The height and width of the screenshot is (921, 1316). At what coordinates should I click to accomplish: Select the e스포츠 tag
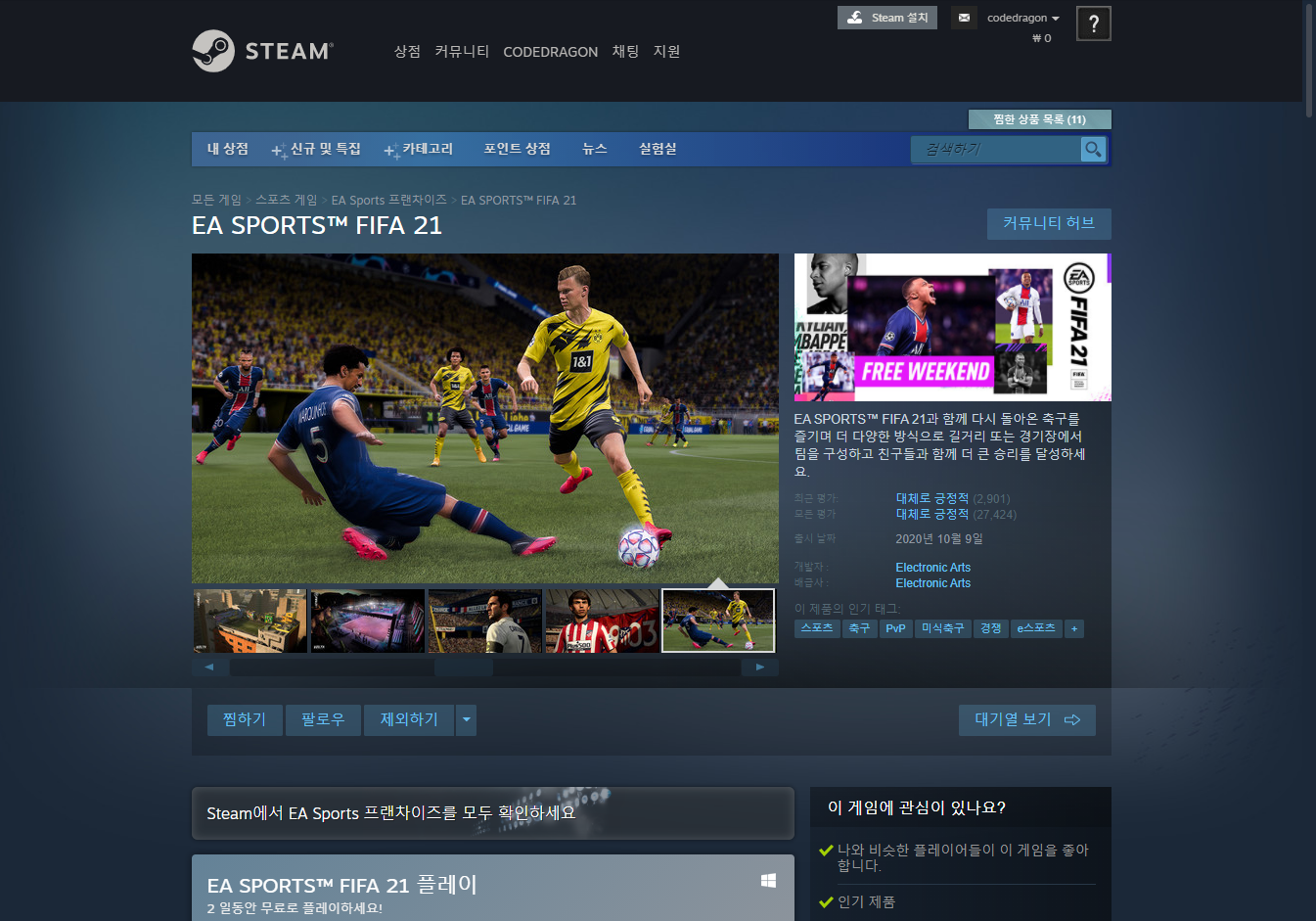click(1036, 628)
